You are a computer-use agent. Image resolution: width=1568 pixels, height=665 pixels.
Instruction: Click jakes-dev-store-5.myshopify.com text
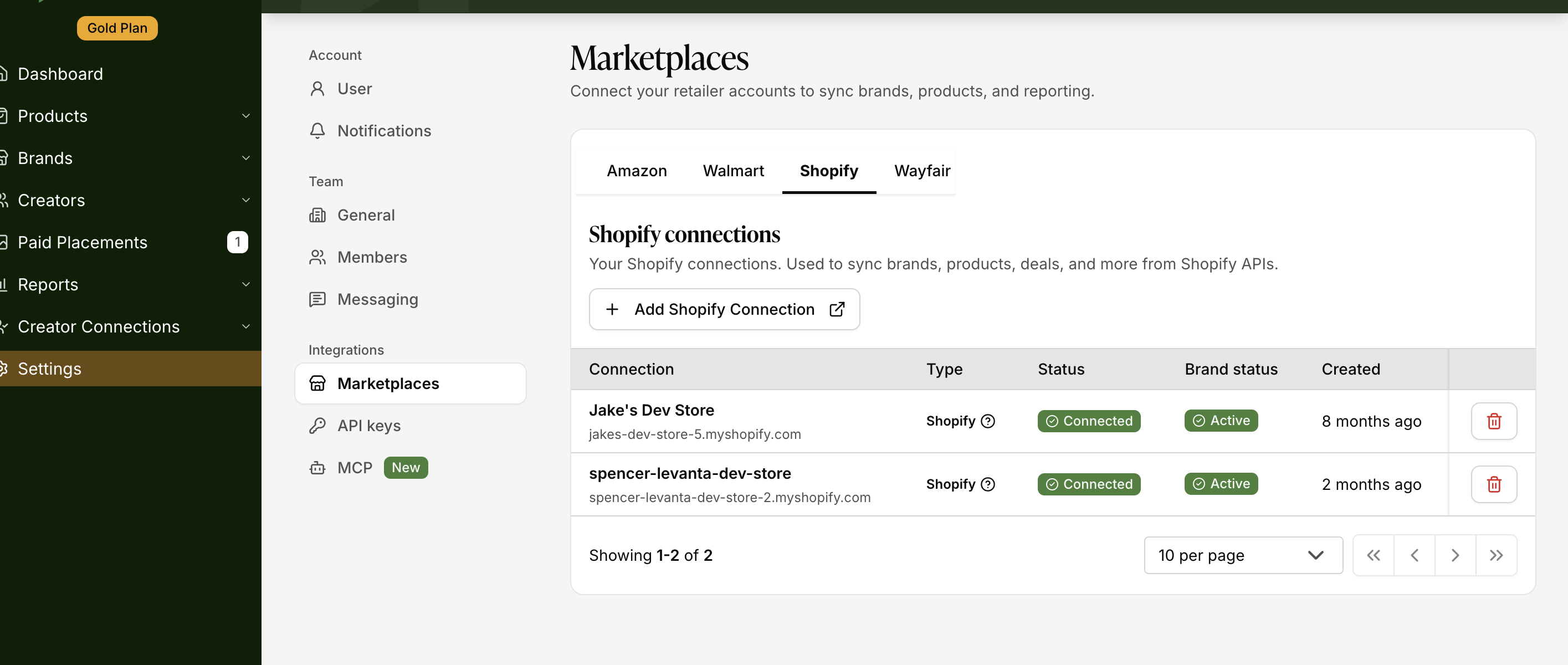point(695,434)
